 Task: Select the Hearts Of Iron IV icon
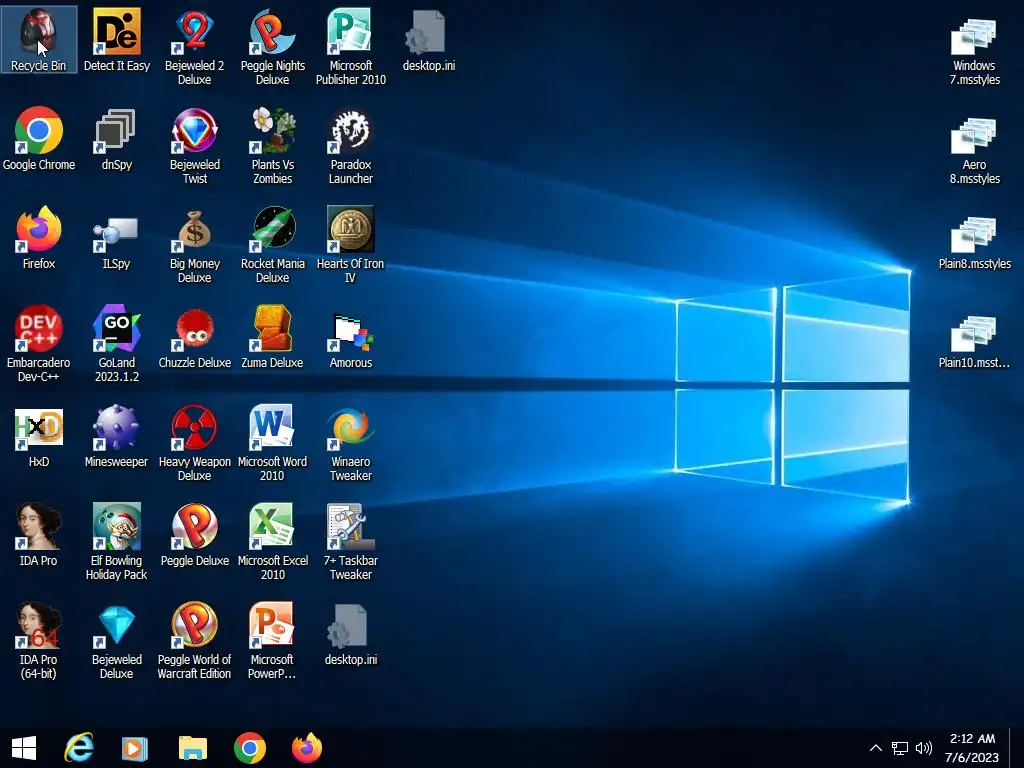(x=351, y=245)
